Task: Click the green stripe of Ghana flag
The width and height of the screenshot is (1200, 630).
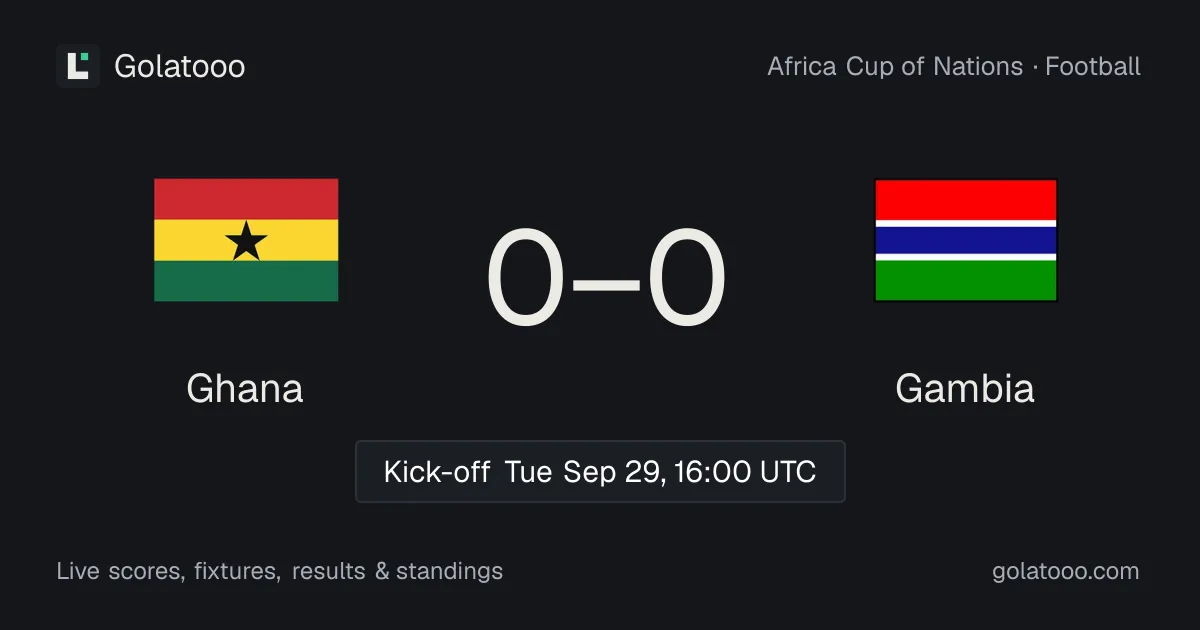Action: coord(246,281)
